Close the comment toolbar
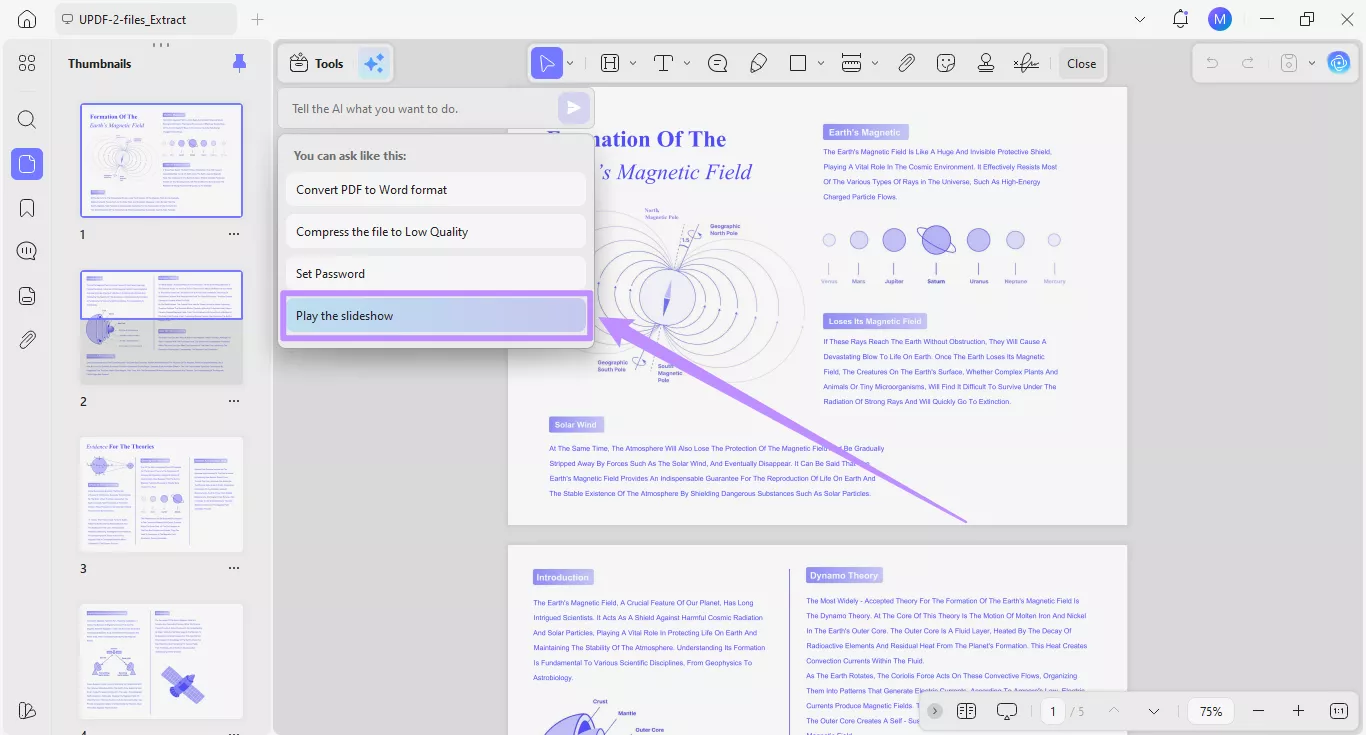1366x735 pixels. (x=1082, y=63)
